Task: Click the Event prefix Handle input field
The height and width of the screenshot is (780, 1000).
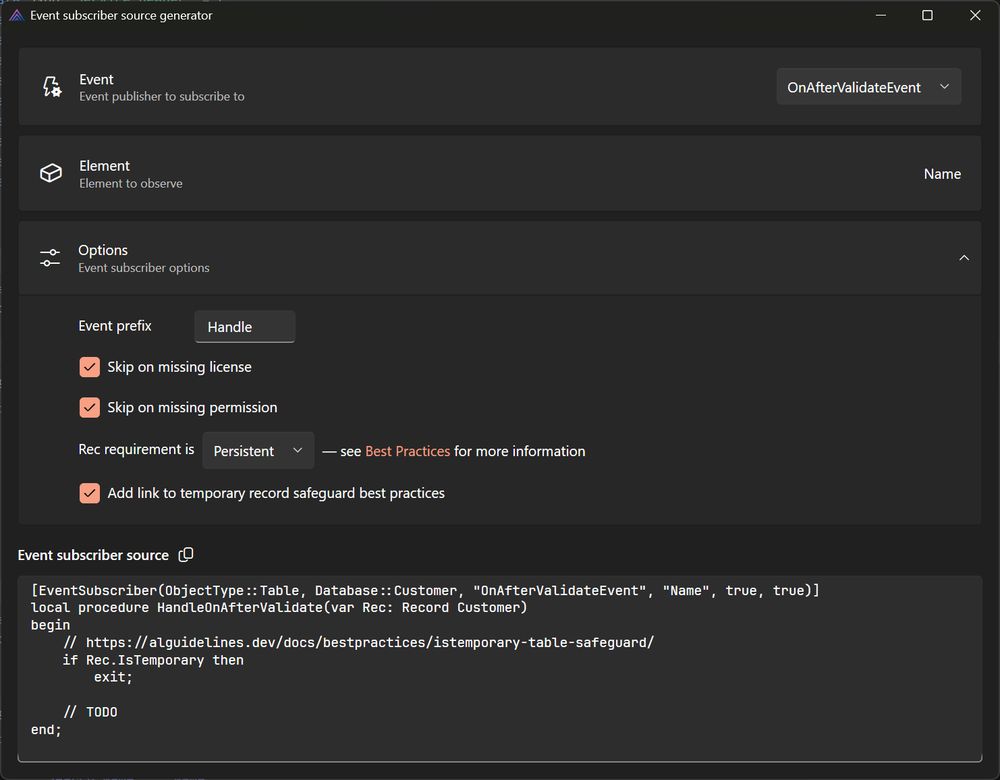Action: [x=244, y=327]
